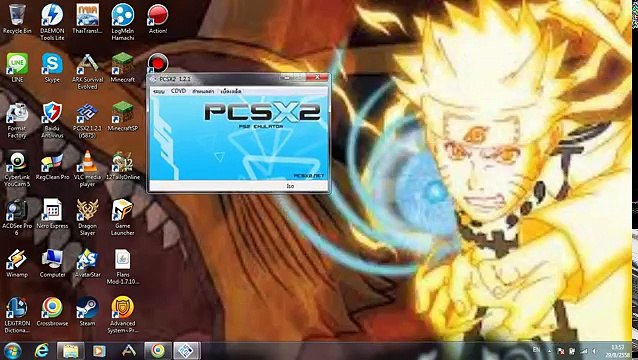This screenshot has height=360, width=638.
Task: Select the VLC media player shortcut
Action: tap(87, 169)
